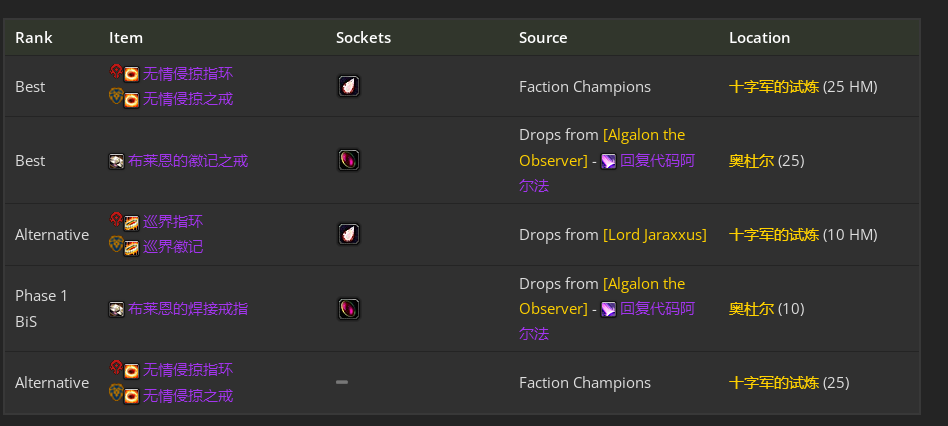948x426 pixels.
Task: Click the white gem socket icon in first row
Action: 349,86
